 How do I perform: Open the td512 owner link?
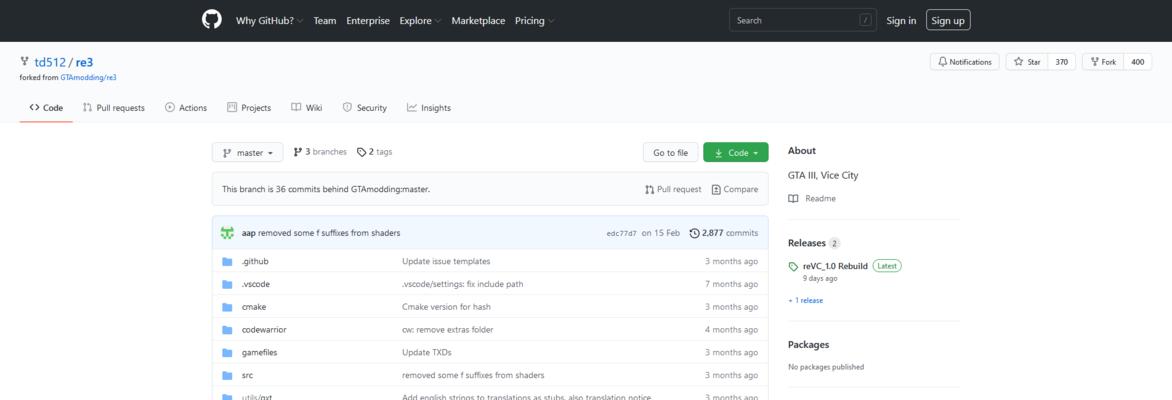tap(50, 62)
